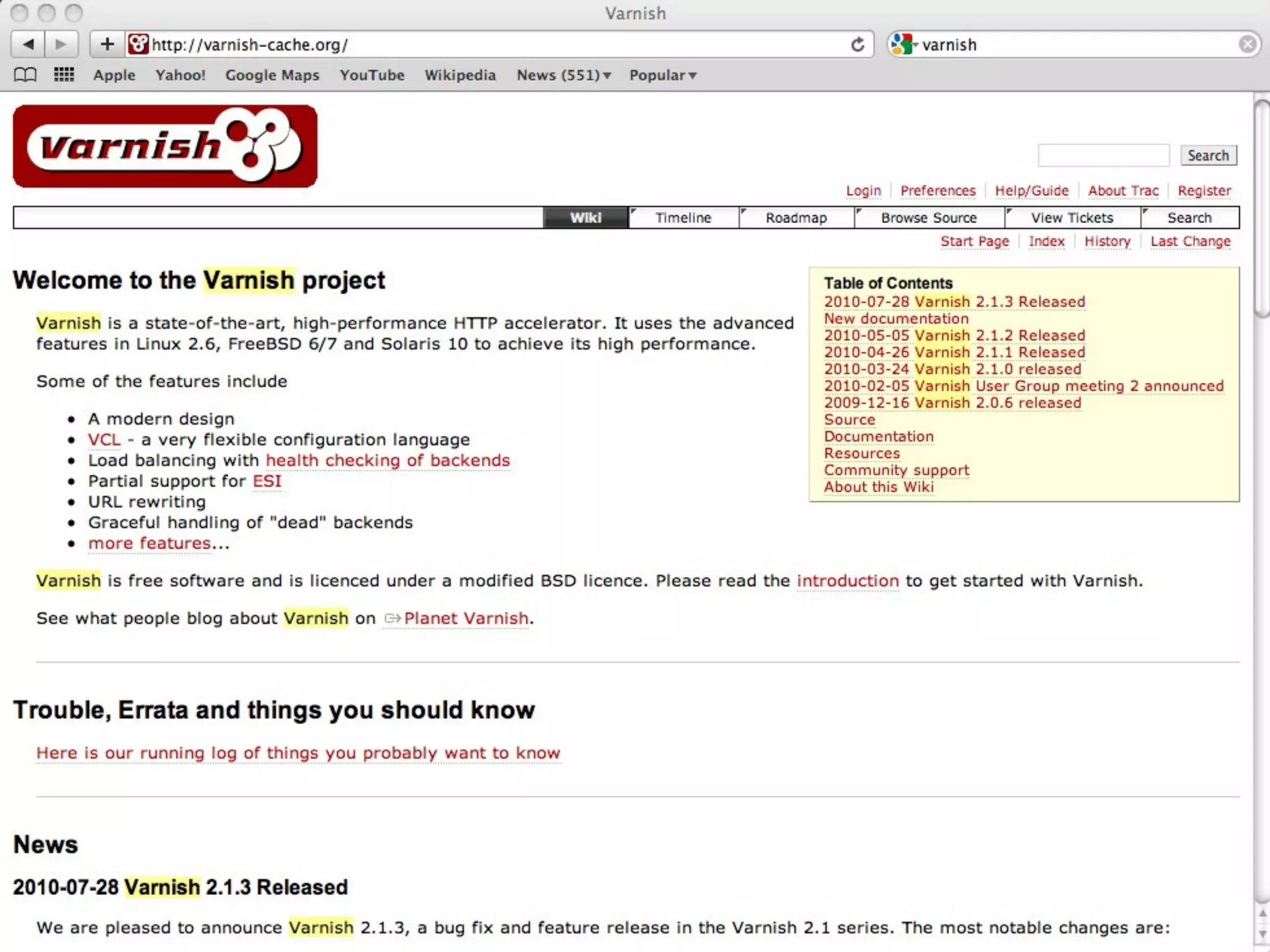Expand the Popular bookmarks dropdown
The width and height of the screenshot is (1270, 952).
click(x=663, y=75)
